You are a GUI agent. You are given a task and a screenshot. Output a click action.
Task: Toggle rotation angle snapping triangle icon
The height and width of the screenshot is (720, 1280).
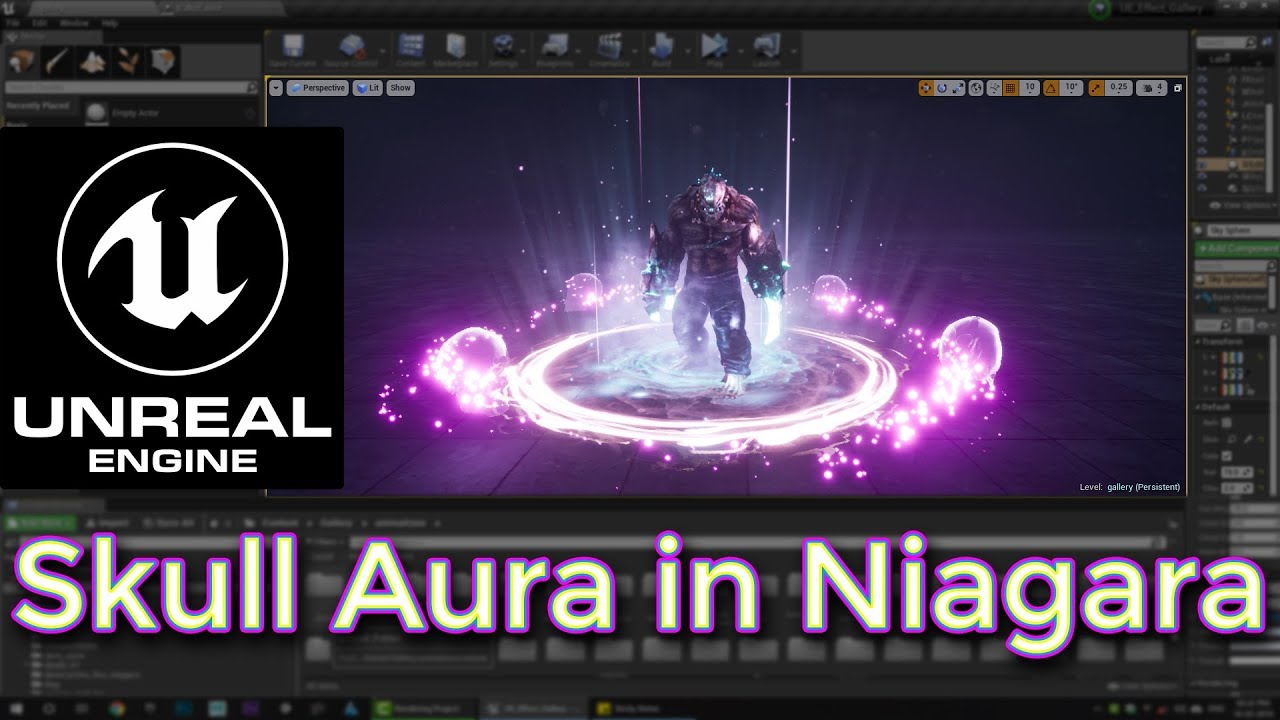click(x=1051, y=88)
